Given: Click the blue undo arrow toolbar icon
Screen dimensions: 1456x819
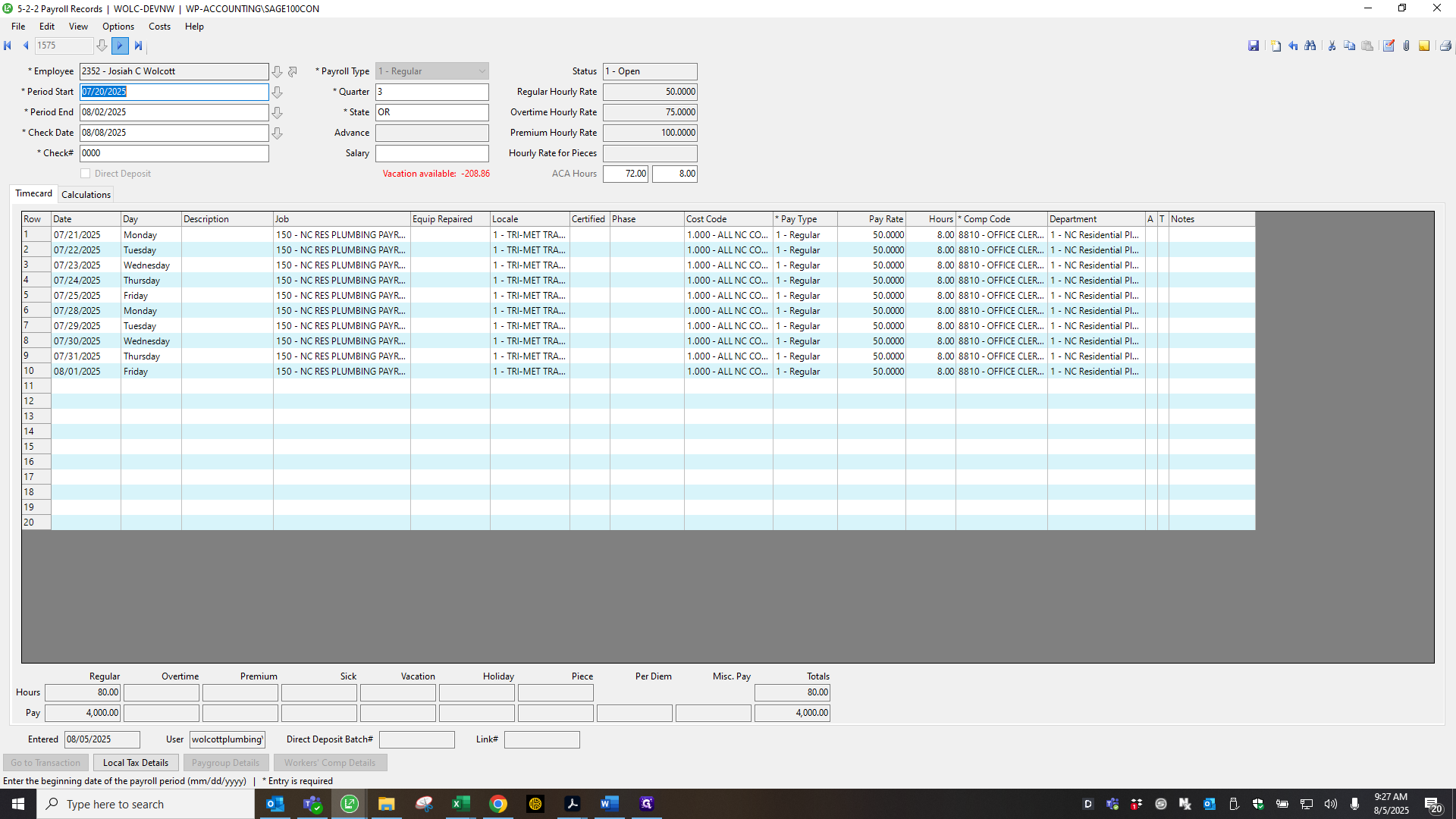Looking at the screenshot, I should coord(1293,46).
